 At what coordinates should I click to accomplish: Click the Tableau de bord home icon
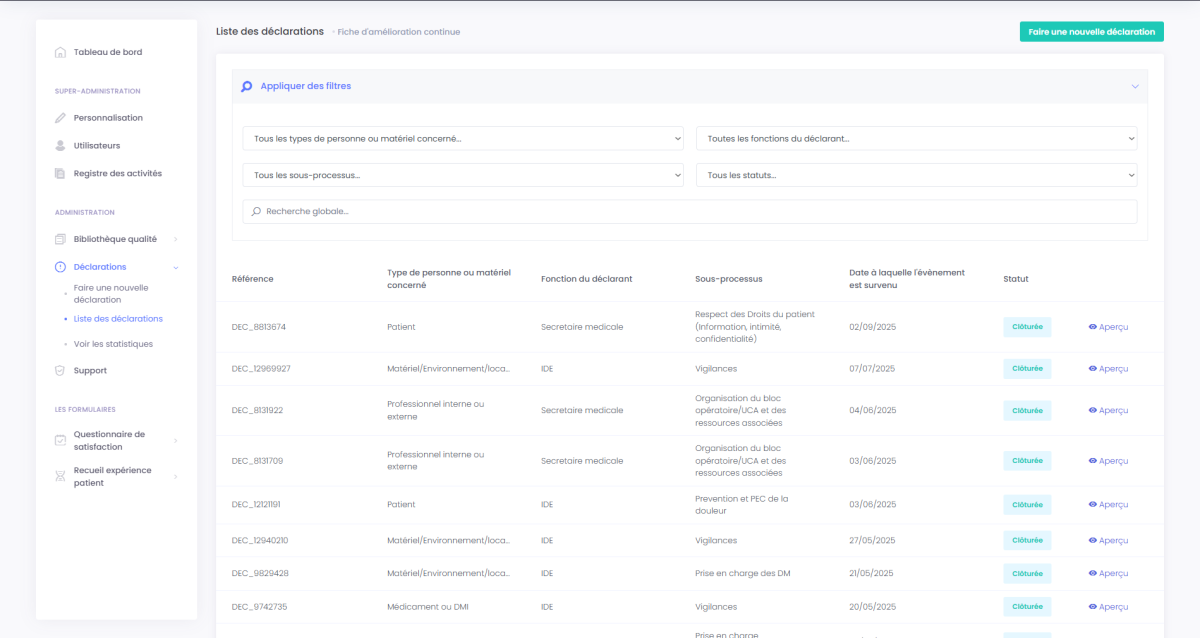point(60,52)
